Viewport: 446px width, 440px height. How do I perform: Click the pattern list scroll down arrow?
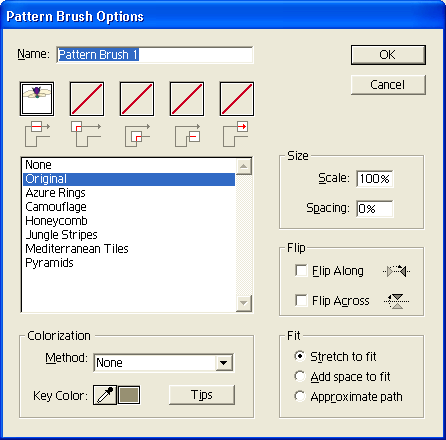244,303
